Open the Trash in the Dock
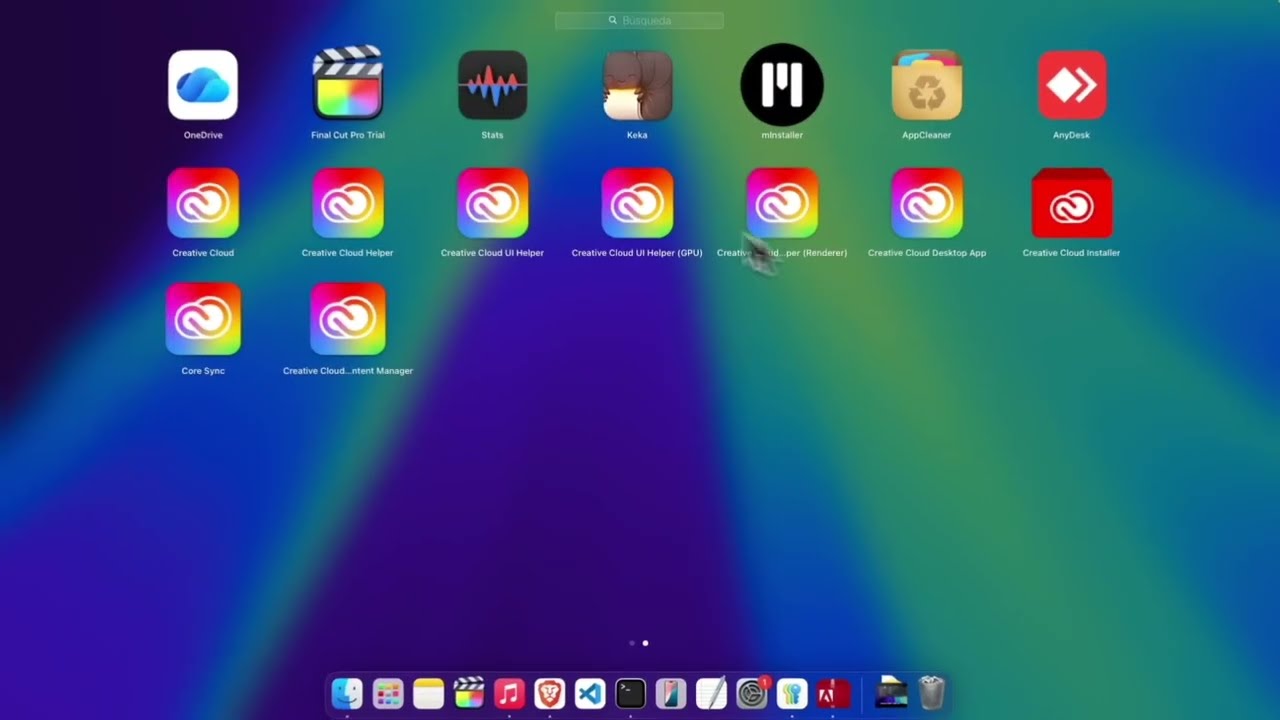Screen dimensions: 1280x720 coord(931,693)
